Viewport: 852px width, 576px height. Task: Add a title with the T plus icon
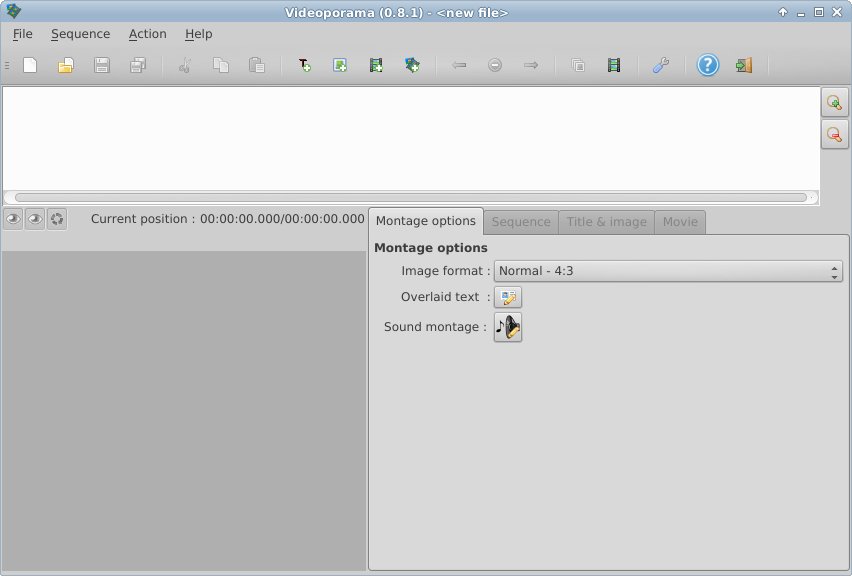point(304,66)
